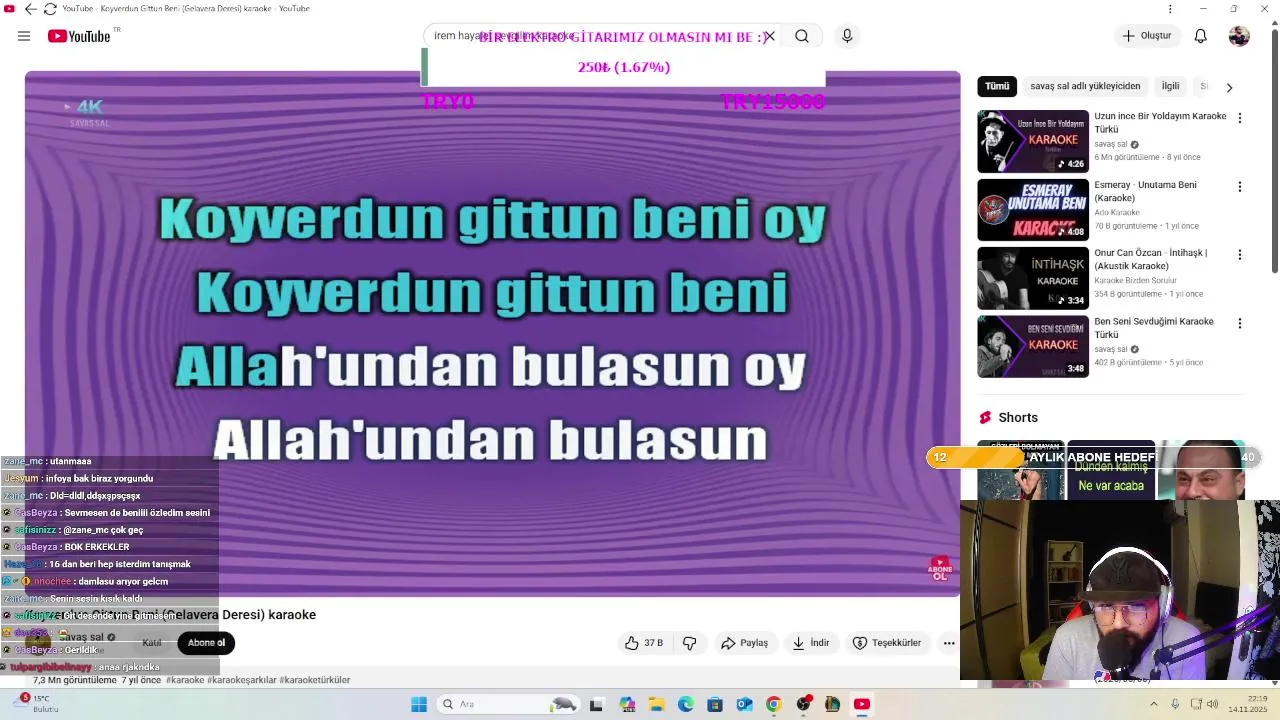Go to the YouTube home logo

[79, 36]
